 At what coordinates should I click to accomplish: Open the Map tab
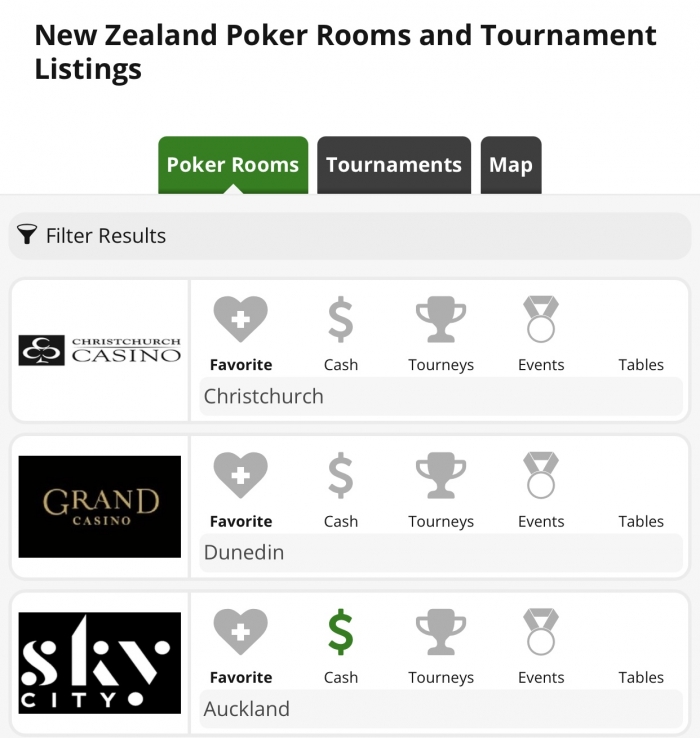511,165
